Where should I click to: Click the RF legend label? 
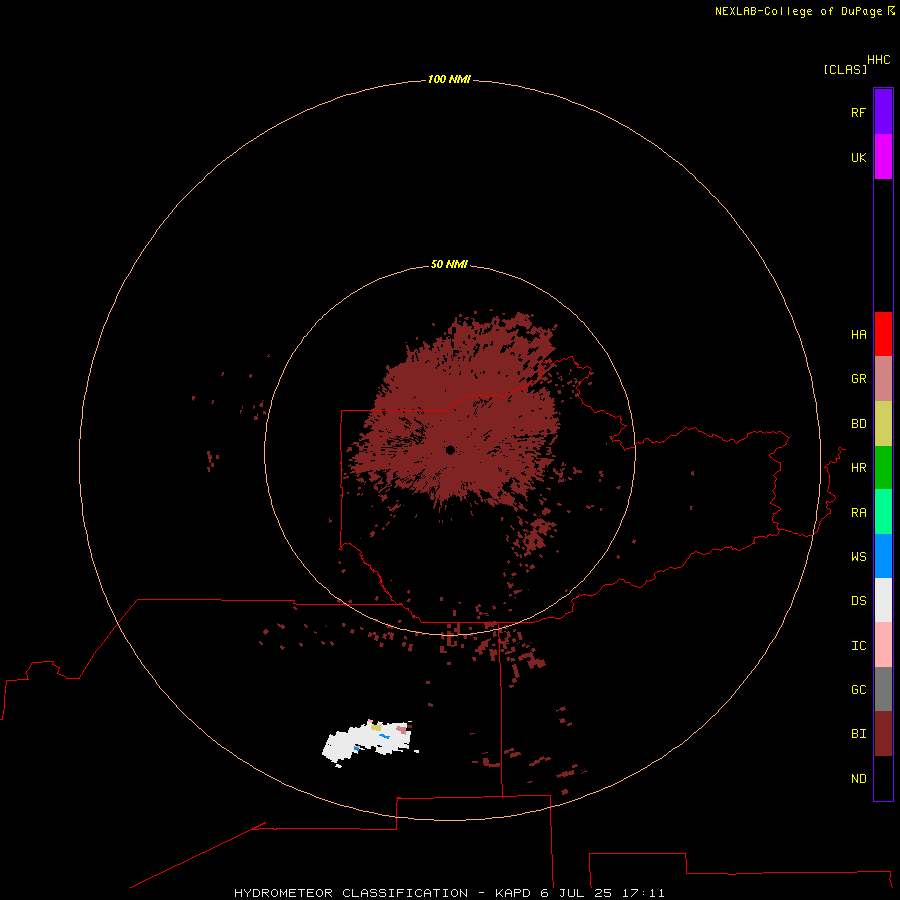[x=859, y=112]
